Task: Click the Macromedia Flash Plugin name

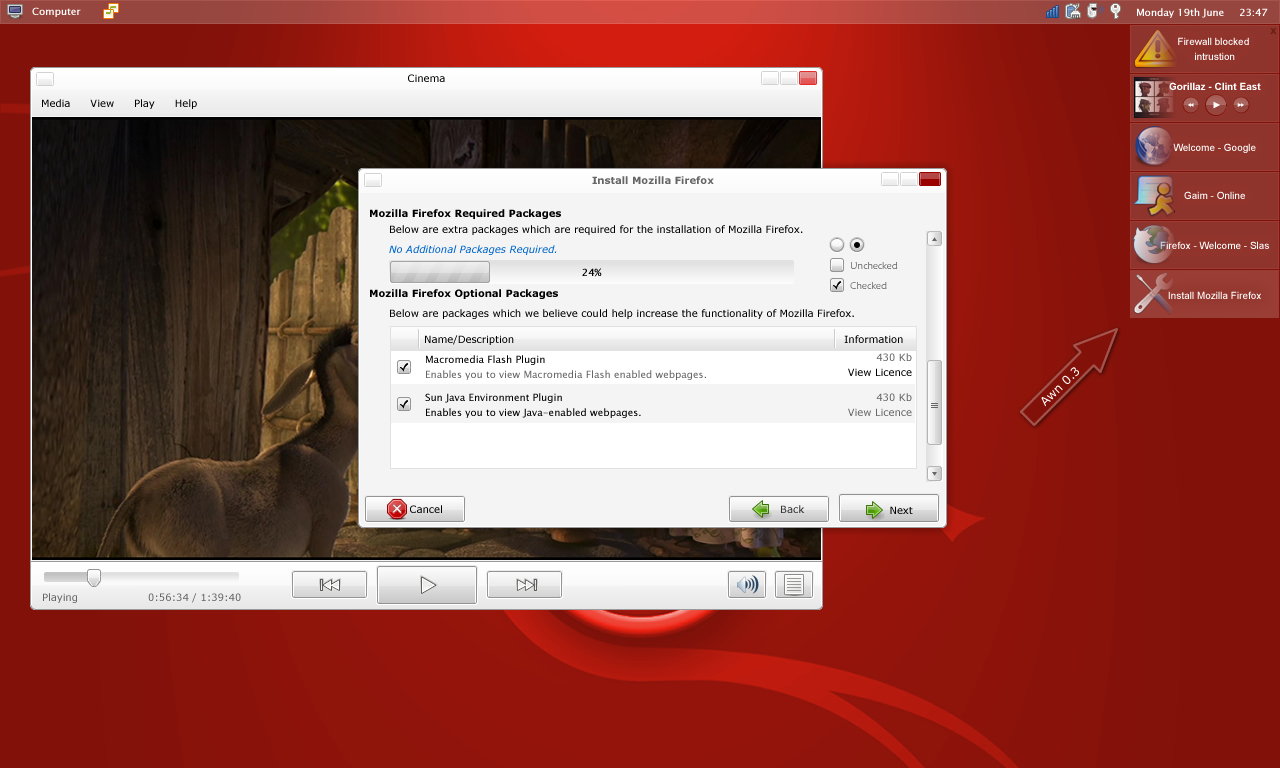Action: (485, 359)
